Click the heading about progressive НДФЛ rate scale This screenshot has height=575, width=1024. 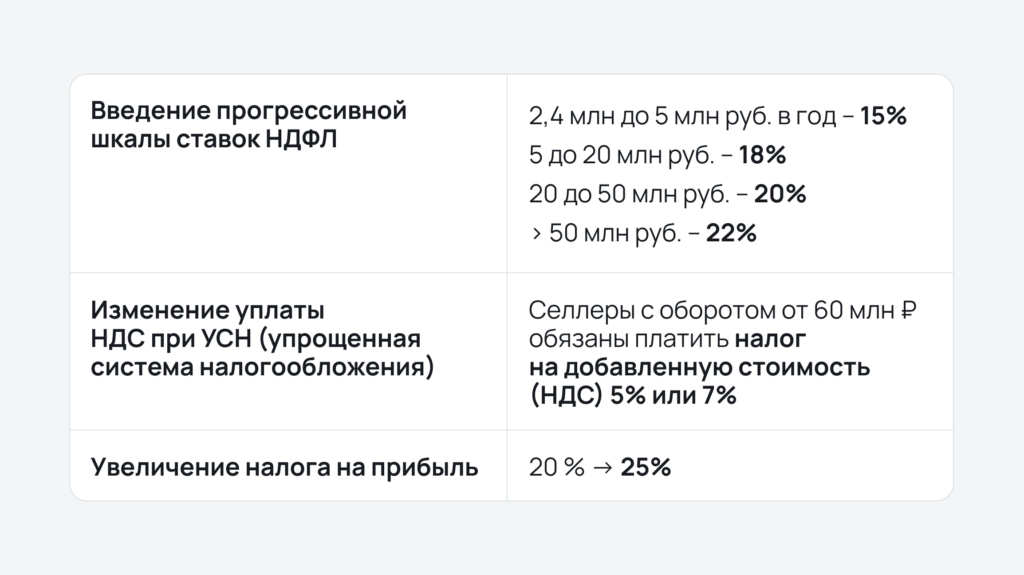pos(248,124)
